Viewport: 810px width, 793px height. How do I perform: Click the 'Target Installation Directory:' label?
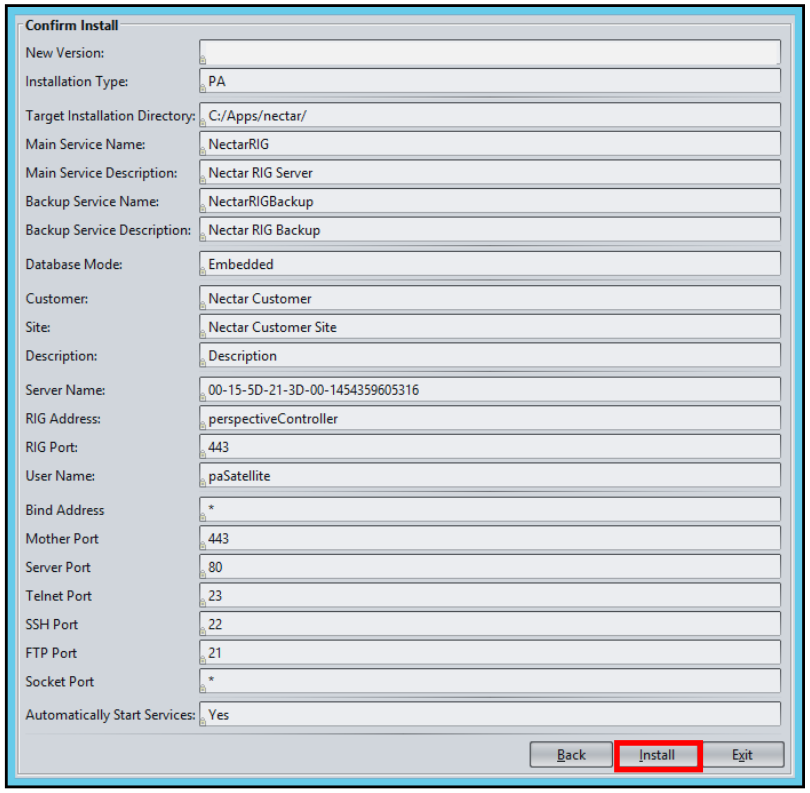click(x=111, y=116)
